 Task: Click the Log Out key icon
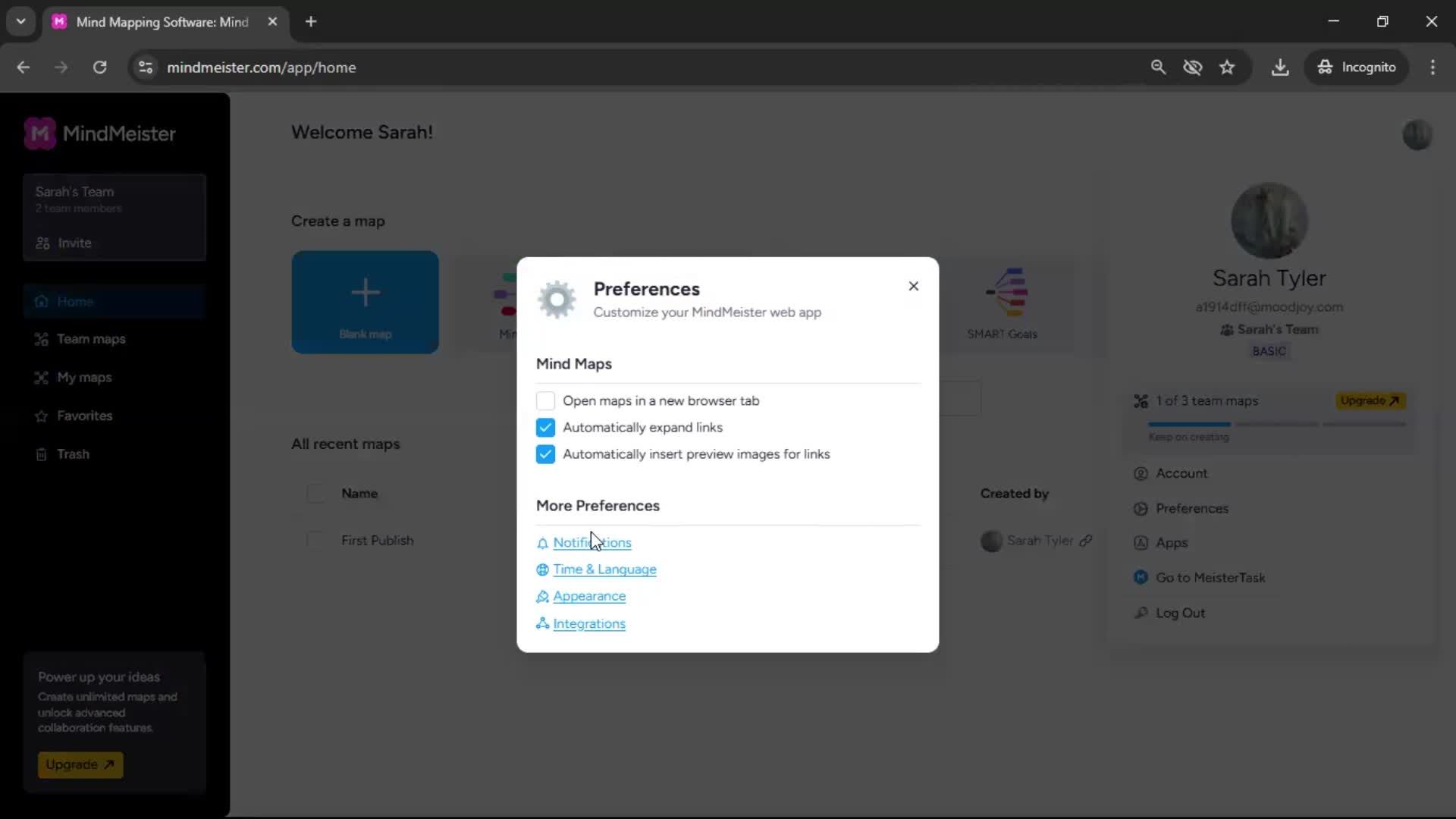point(1141,613)
